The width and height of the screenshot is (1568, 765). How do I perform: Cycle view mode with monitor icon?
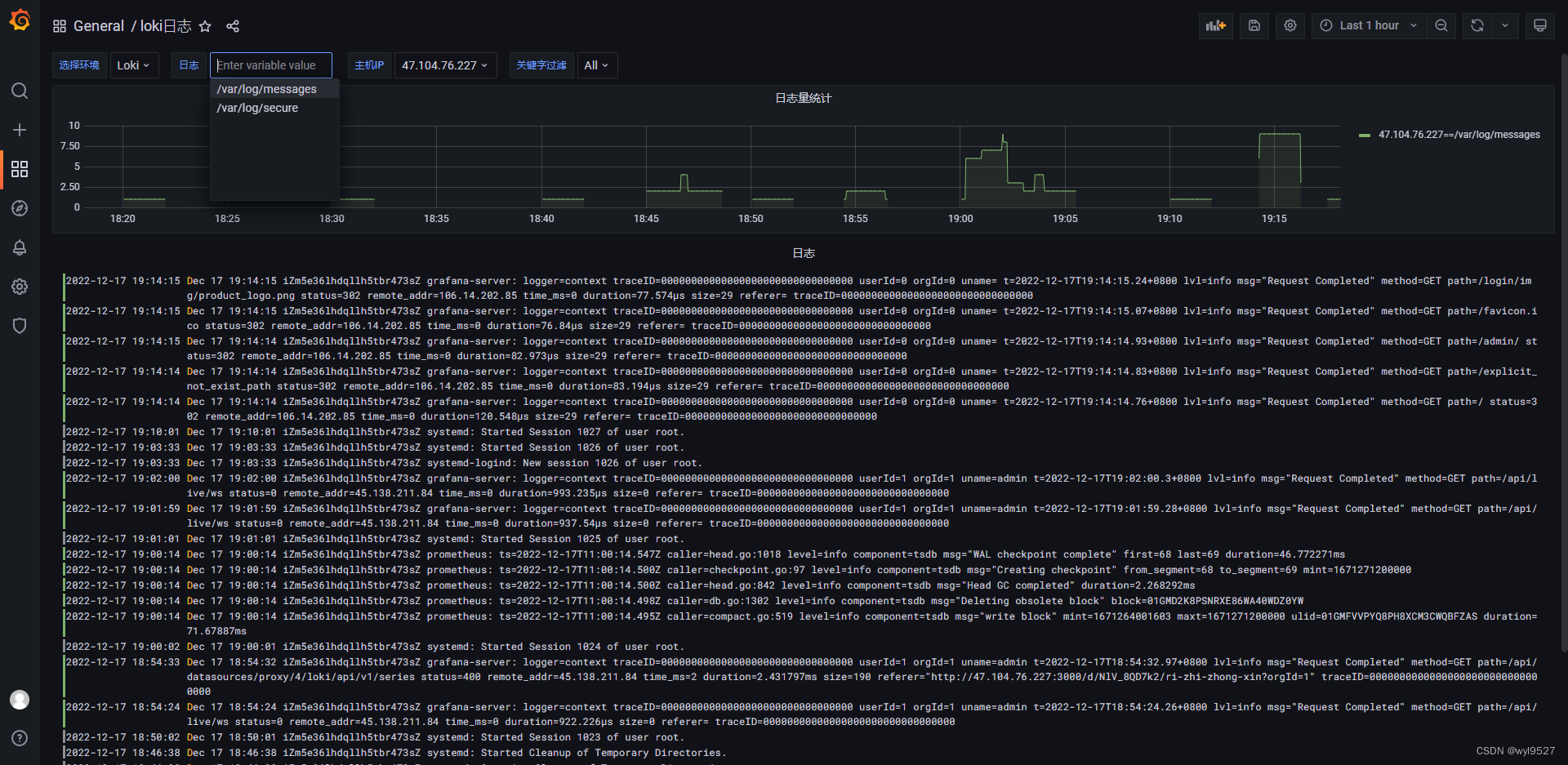[x=1540, y=25]
